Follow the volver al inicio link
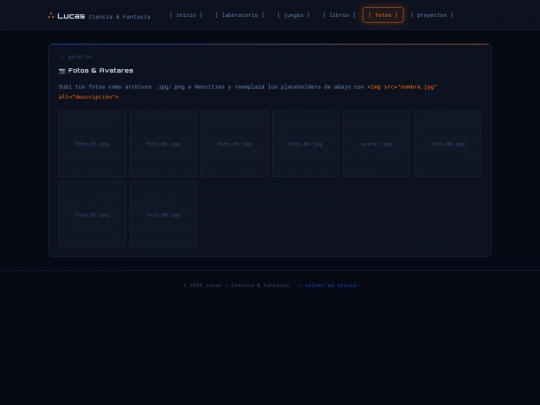540x405 pixels. (327, 285)
